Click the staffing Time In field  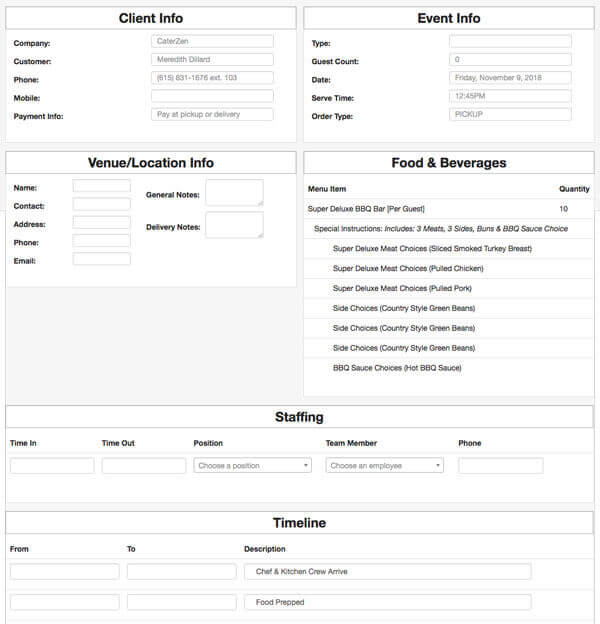[x=52, y=465]
